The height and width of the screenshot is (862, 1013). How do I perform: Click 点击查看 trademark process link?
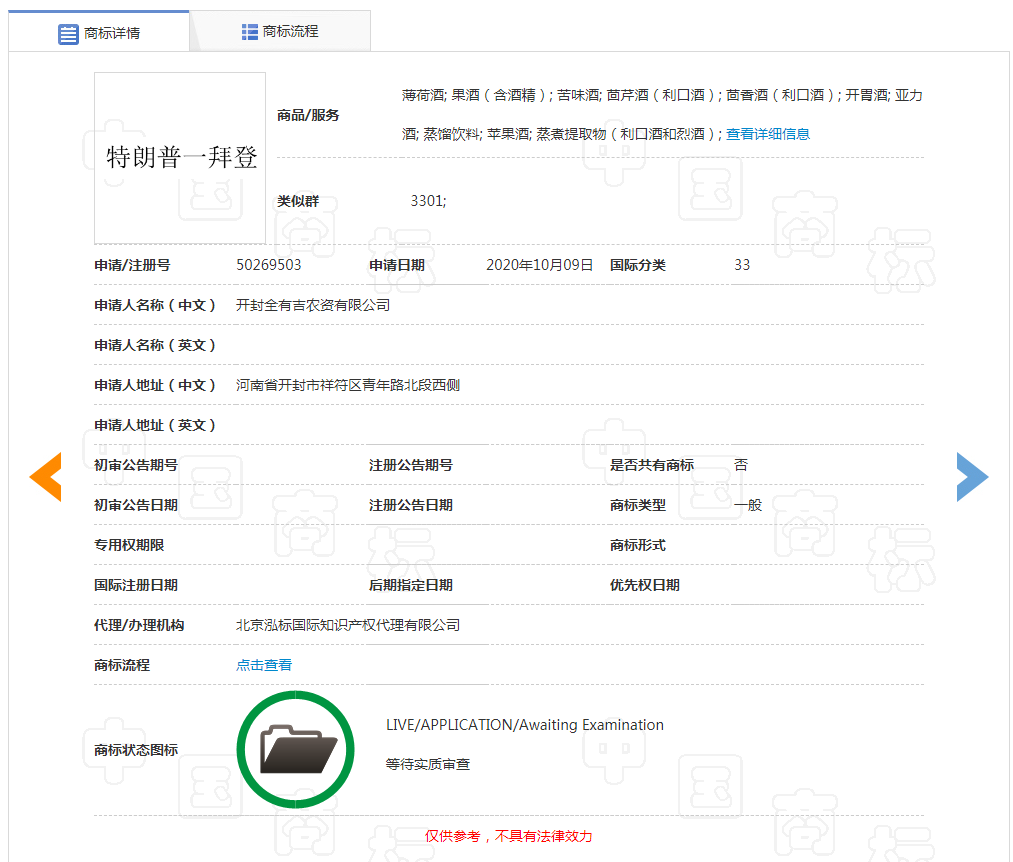pos(264,665)
